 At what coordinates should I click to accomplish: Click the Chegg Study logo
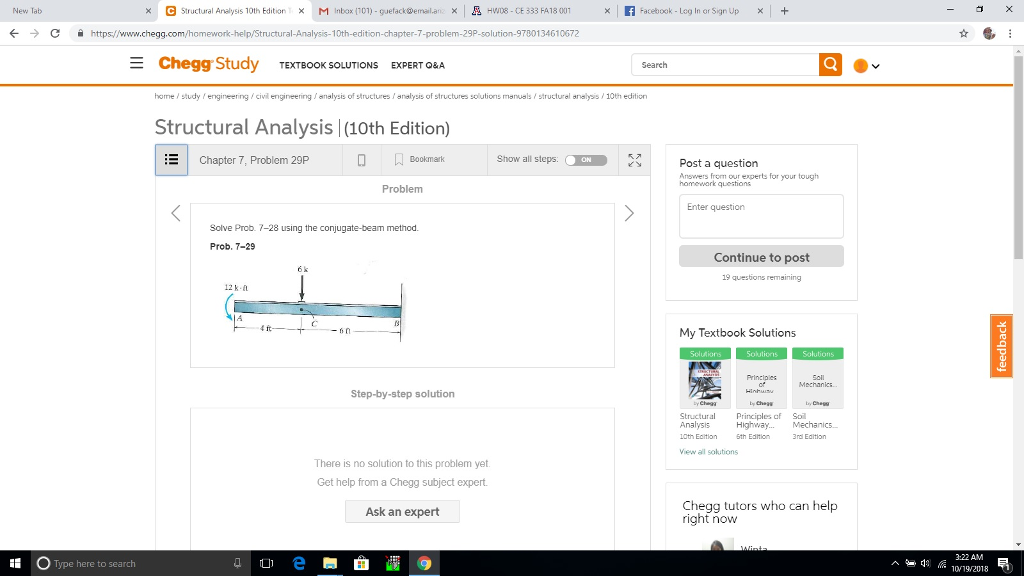coord(208,63)
